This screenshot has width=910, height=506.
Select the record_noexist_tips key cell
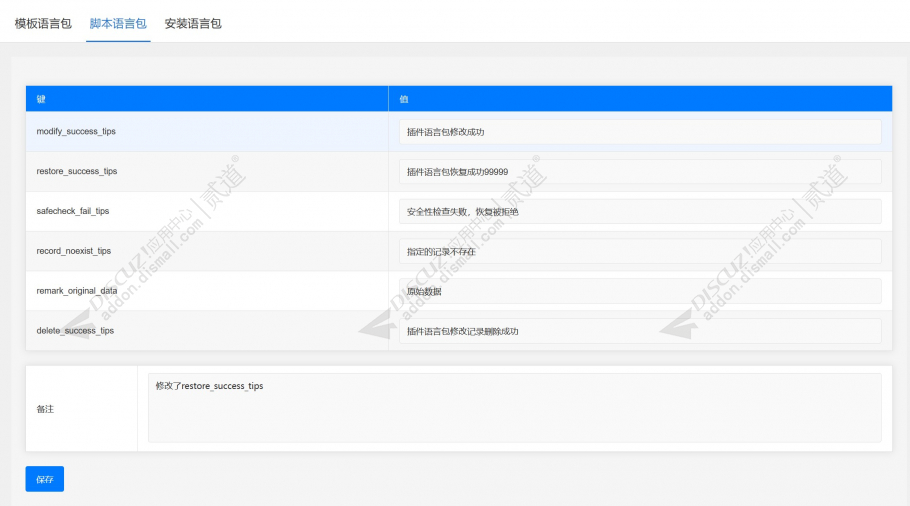point(207,251)
